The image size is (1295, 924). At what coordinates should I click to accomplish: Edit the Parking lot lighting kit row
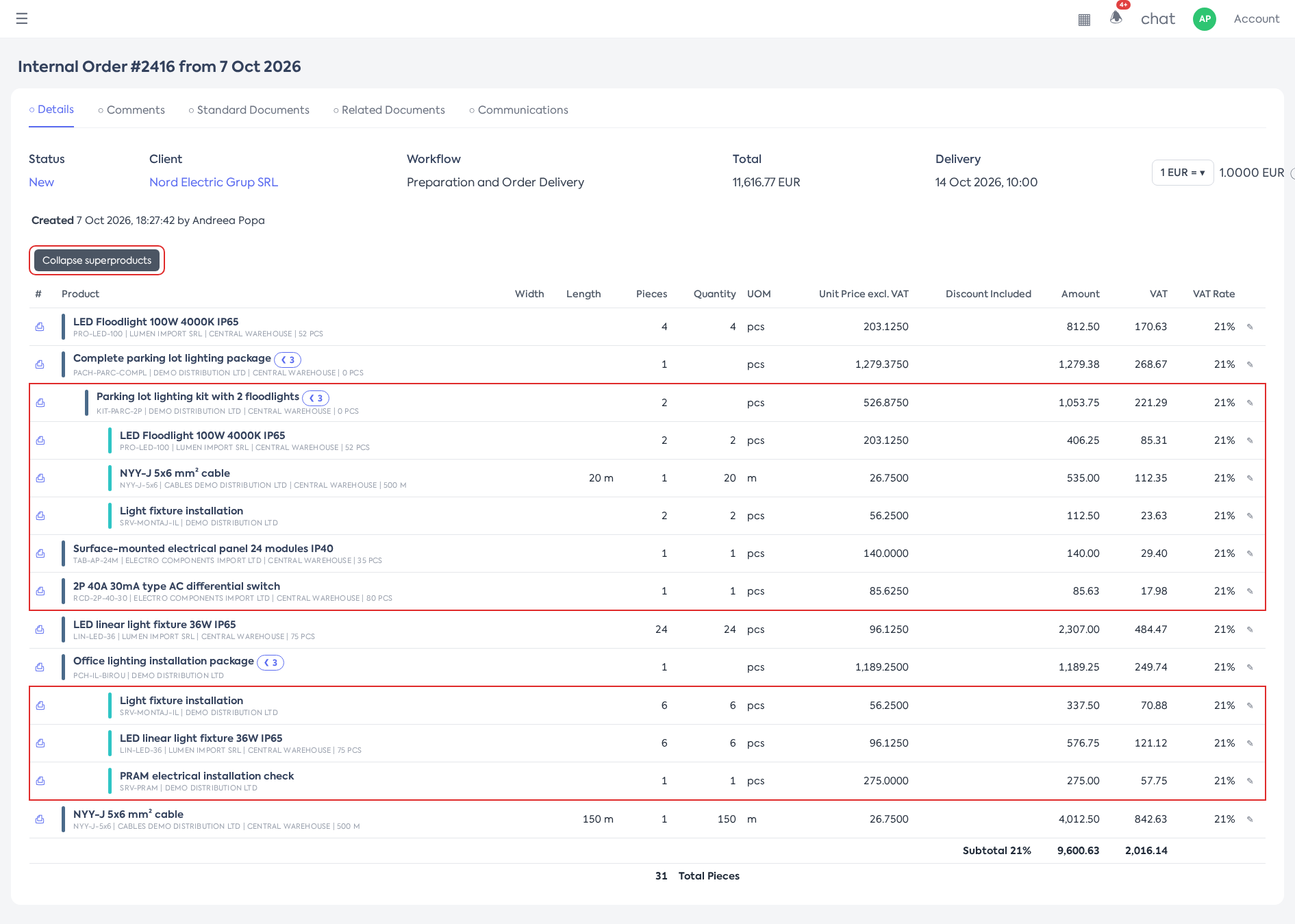(x=1250, y=403)
